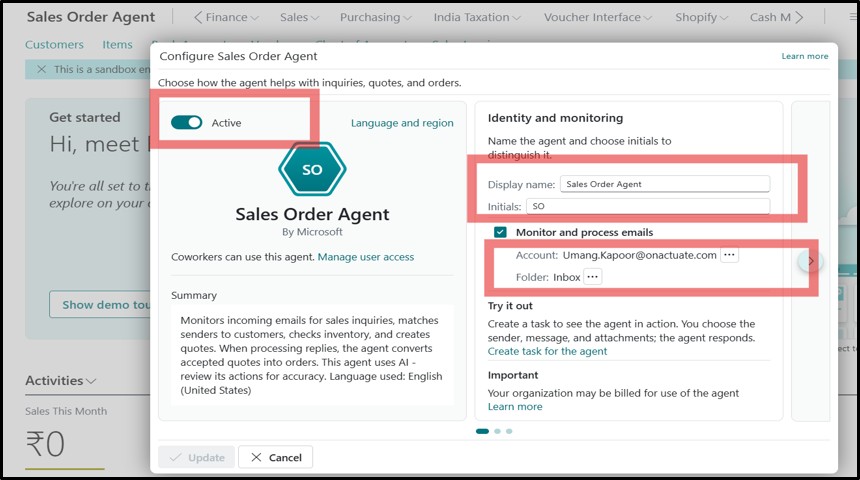Dismiss the sandbox notification X

click(41, 69)
